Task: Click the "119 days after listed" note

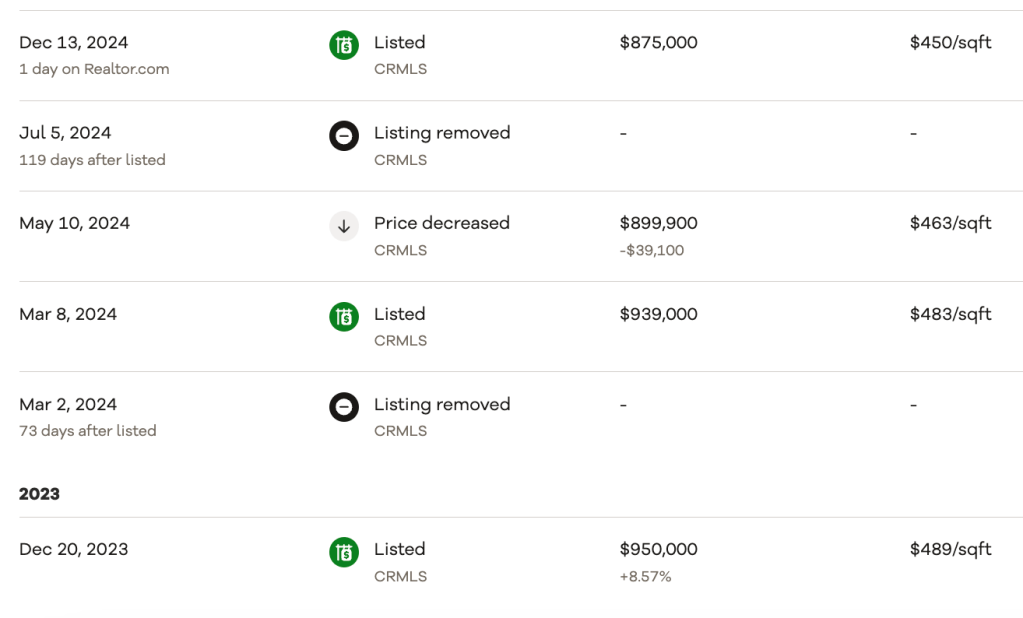Action: pyautogui.click(x=92, y=160)
